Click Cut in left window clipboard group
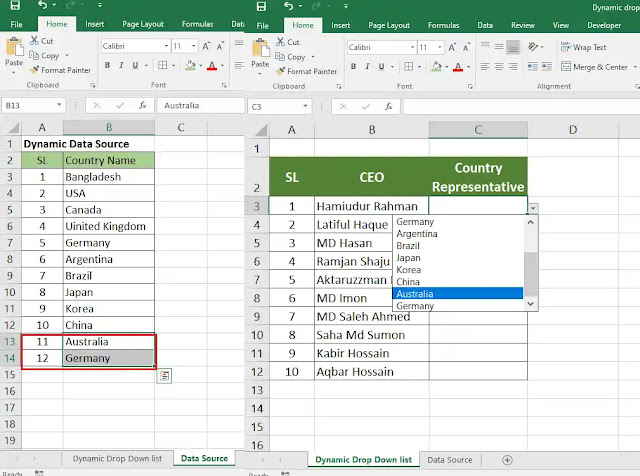Viewport: 640px width, 476px height. (42, 41)
